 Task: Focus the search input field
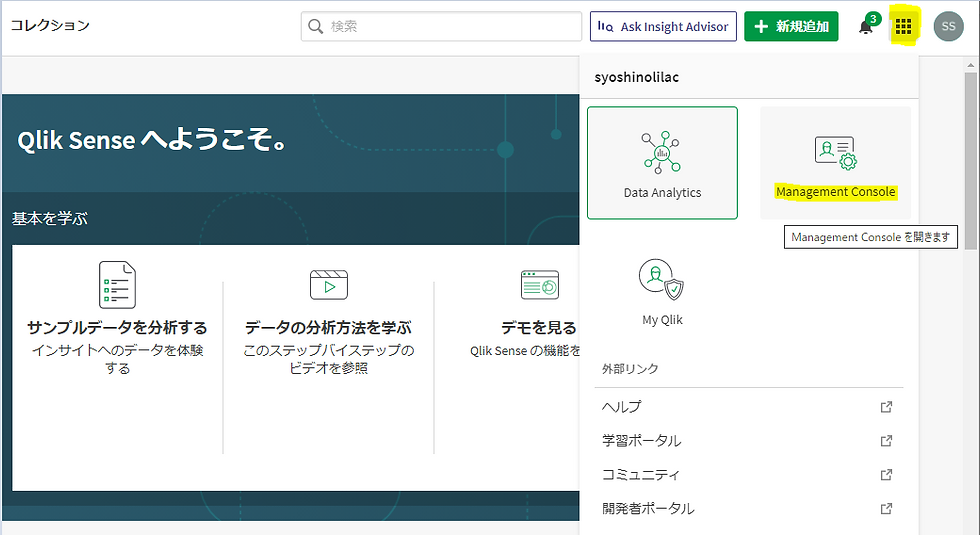pyautogui.click(x=441, y=26)
